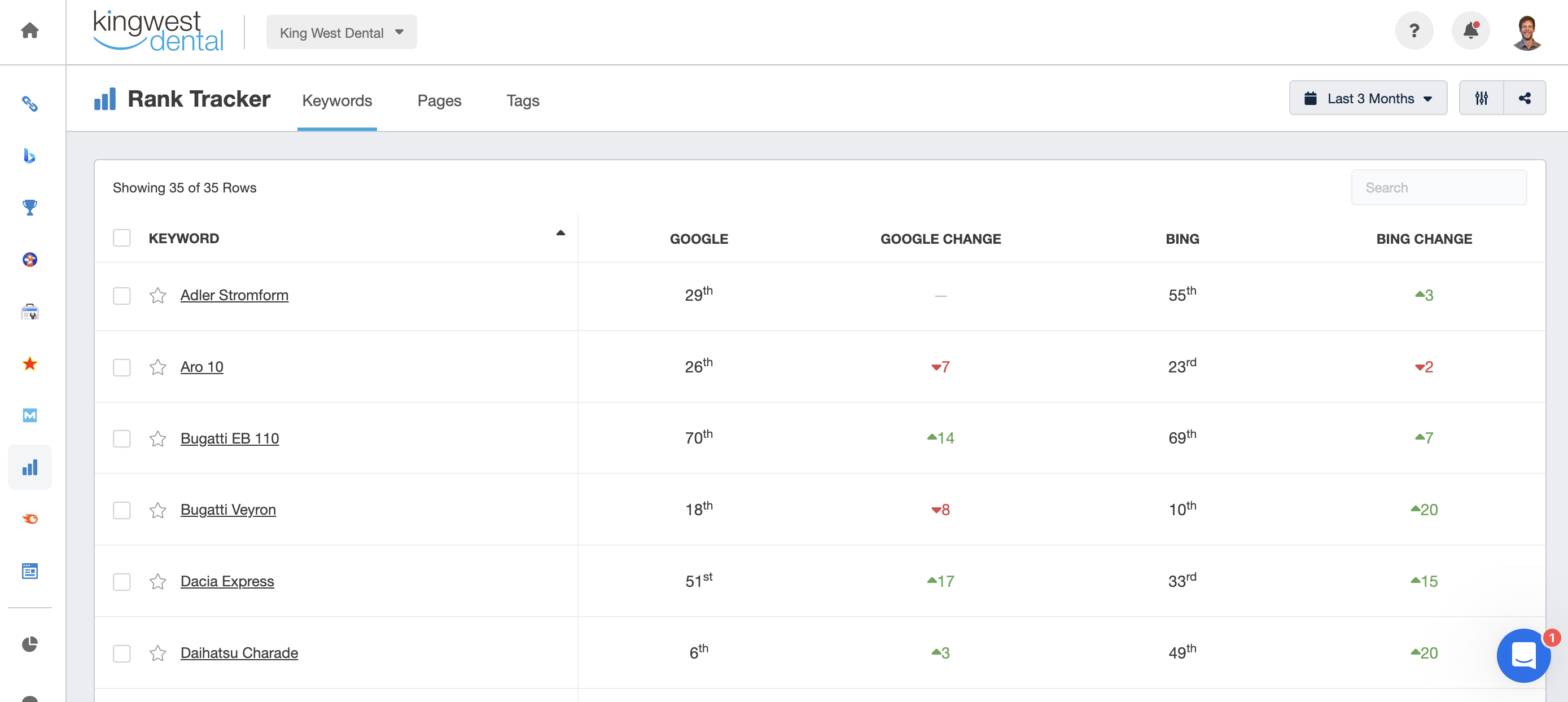Open the Tags tab

coord(522,100)
